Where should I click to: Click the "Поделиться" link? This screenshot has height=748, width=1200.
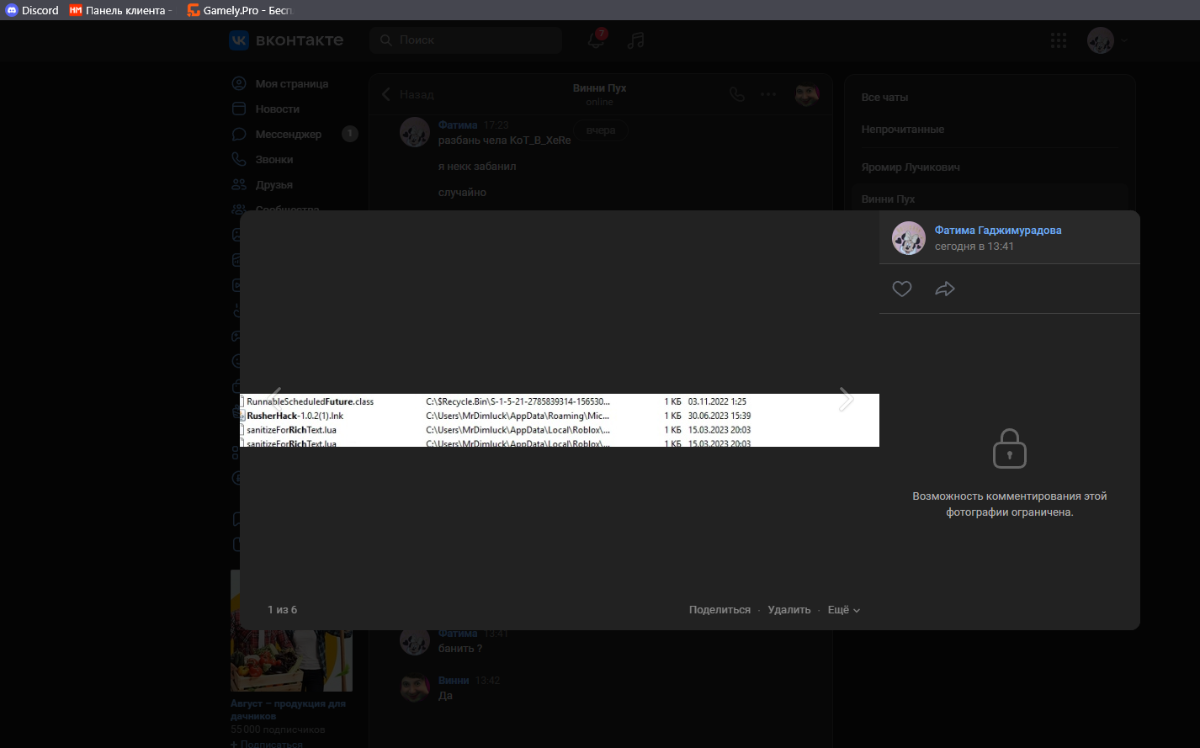point(719,610)
